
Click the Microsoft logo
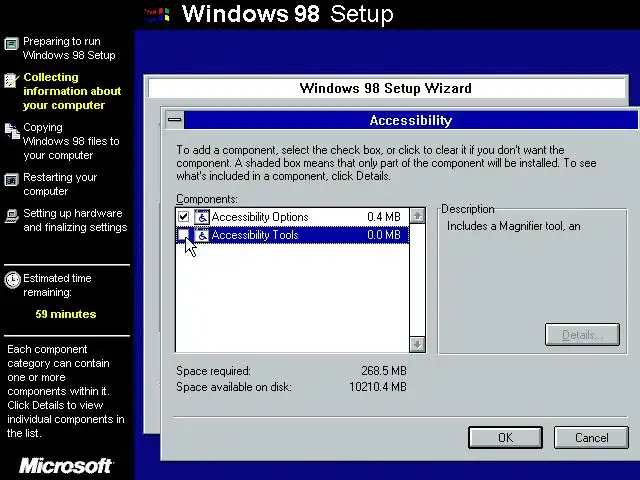pos(66,466)
